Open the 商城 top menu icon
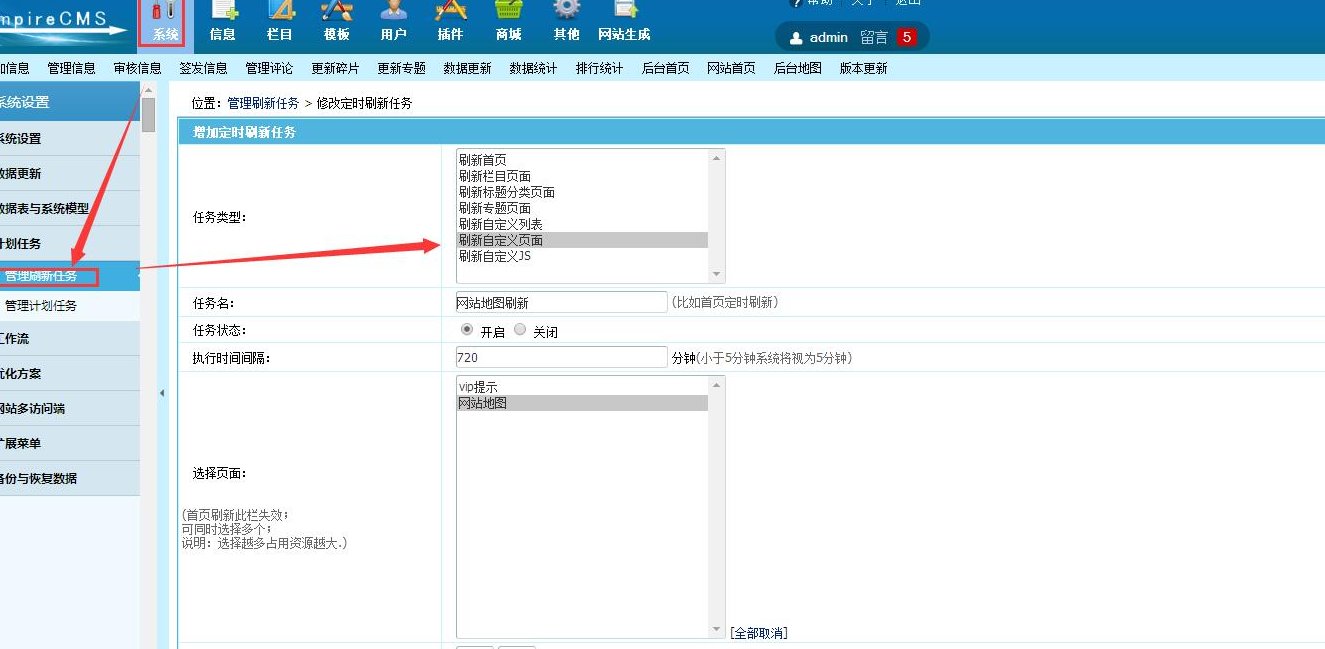 [x=509, y=22]
